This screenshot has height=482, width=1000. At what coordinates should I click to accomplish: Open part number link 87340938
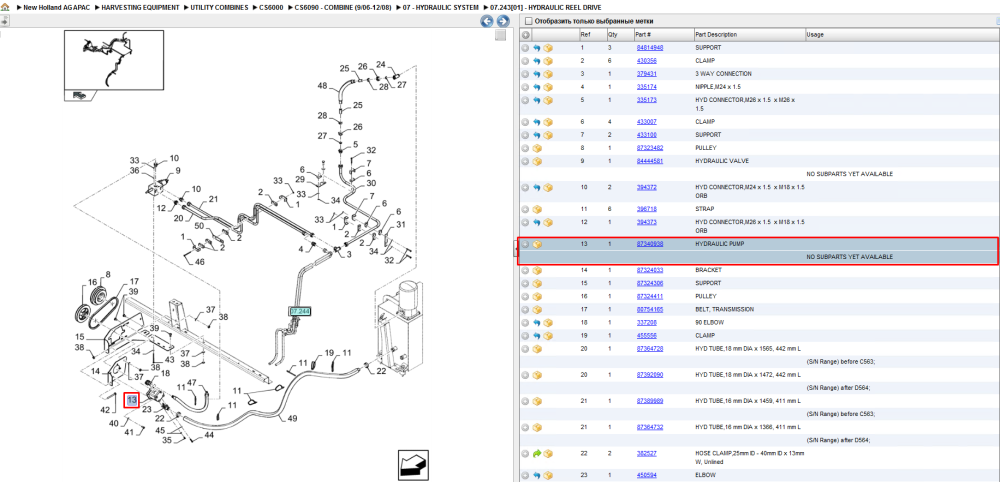coord(650,244)
